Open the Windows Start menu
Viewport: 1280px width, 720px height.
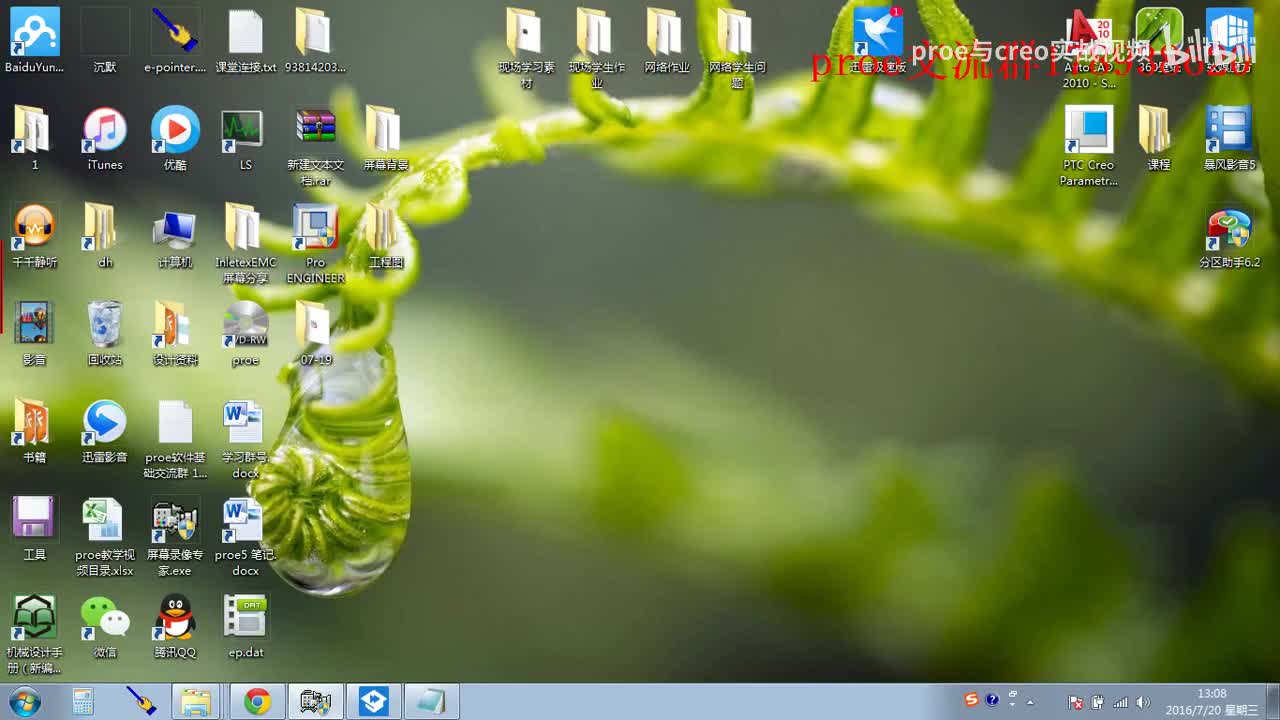coord(23,702)
